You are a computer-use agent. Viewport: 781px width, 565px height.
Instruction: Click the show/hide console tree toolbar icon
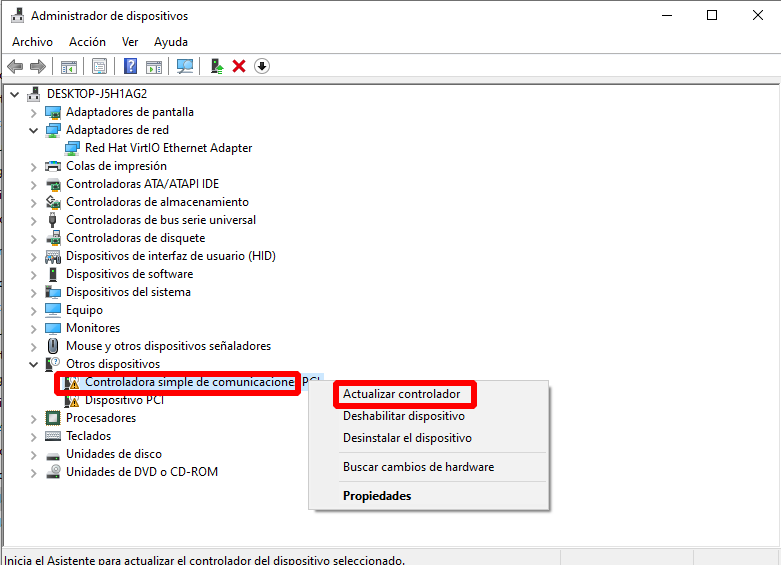pyautogui.click(x=69, y=66)
